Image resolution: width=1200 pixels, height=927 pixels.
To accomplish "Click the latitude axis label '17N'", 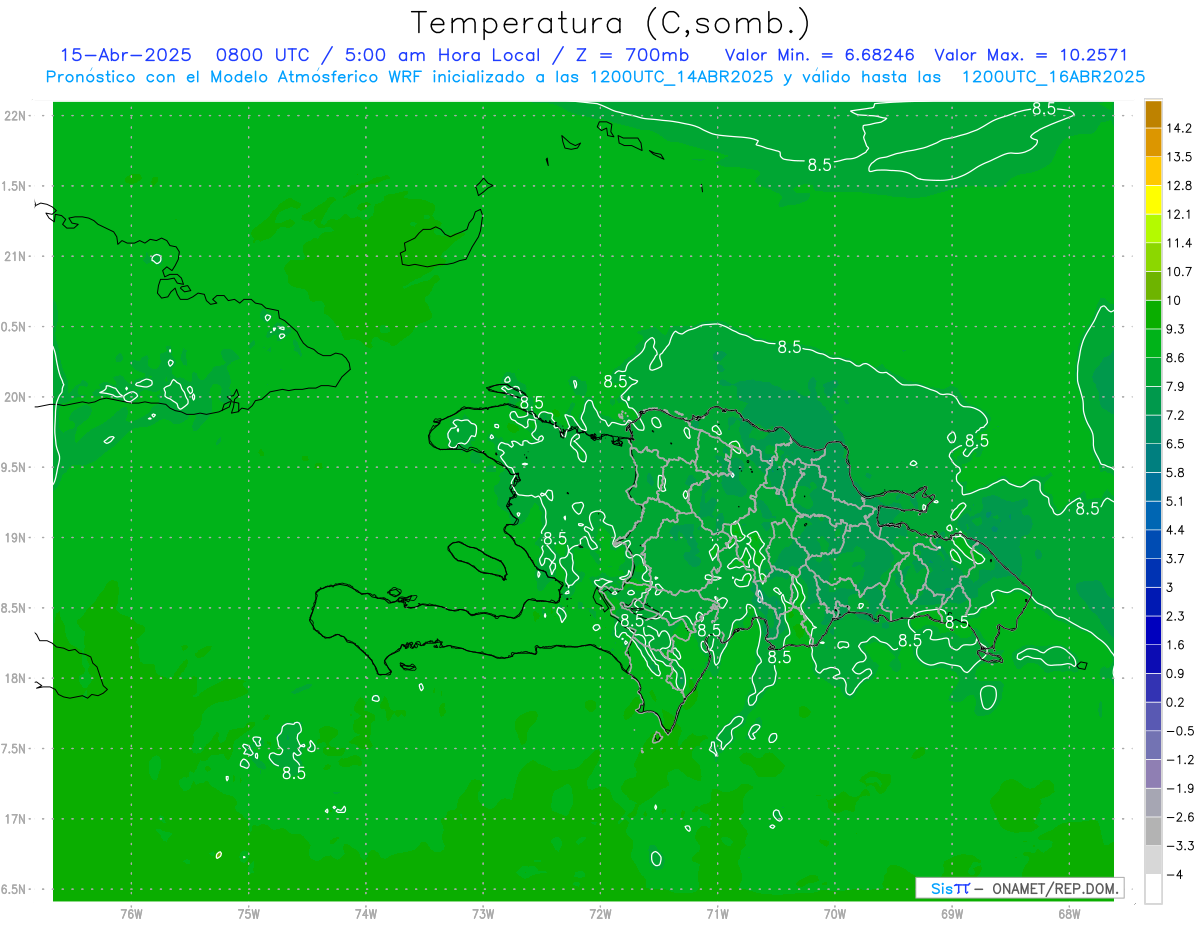I will [16, 820].
